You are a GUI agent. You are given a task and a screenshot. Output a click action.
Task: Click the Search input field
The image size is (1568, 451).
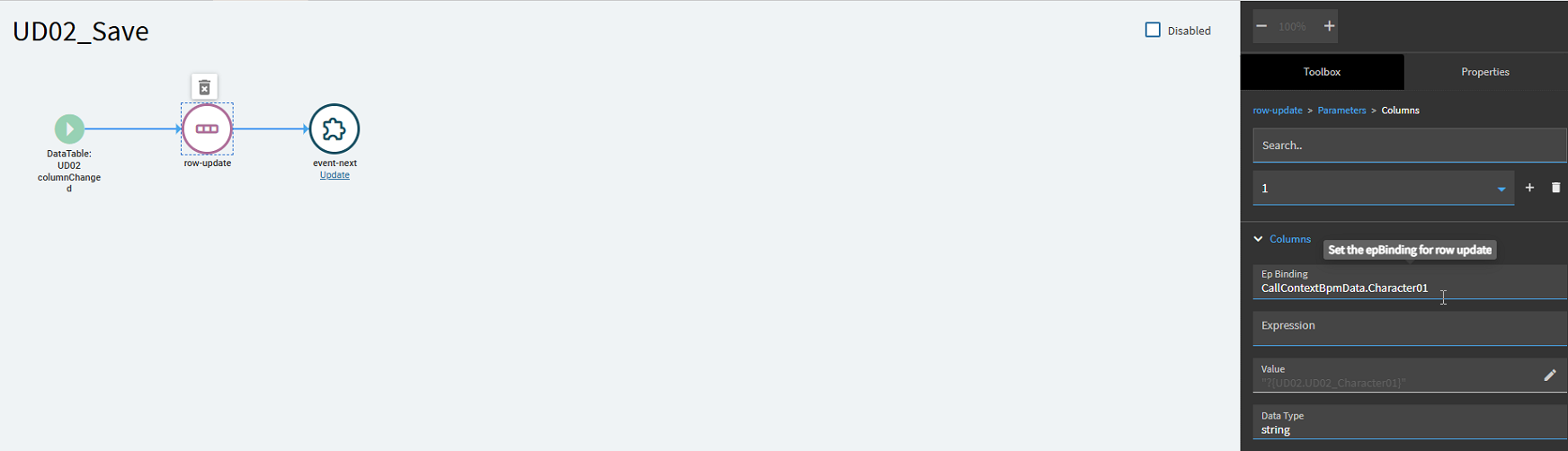(1410, 146)
